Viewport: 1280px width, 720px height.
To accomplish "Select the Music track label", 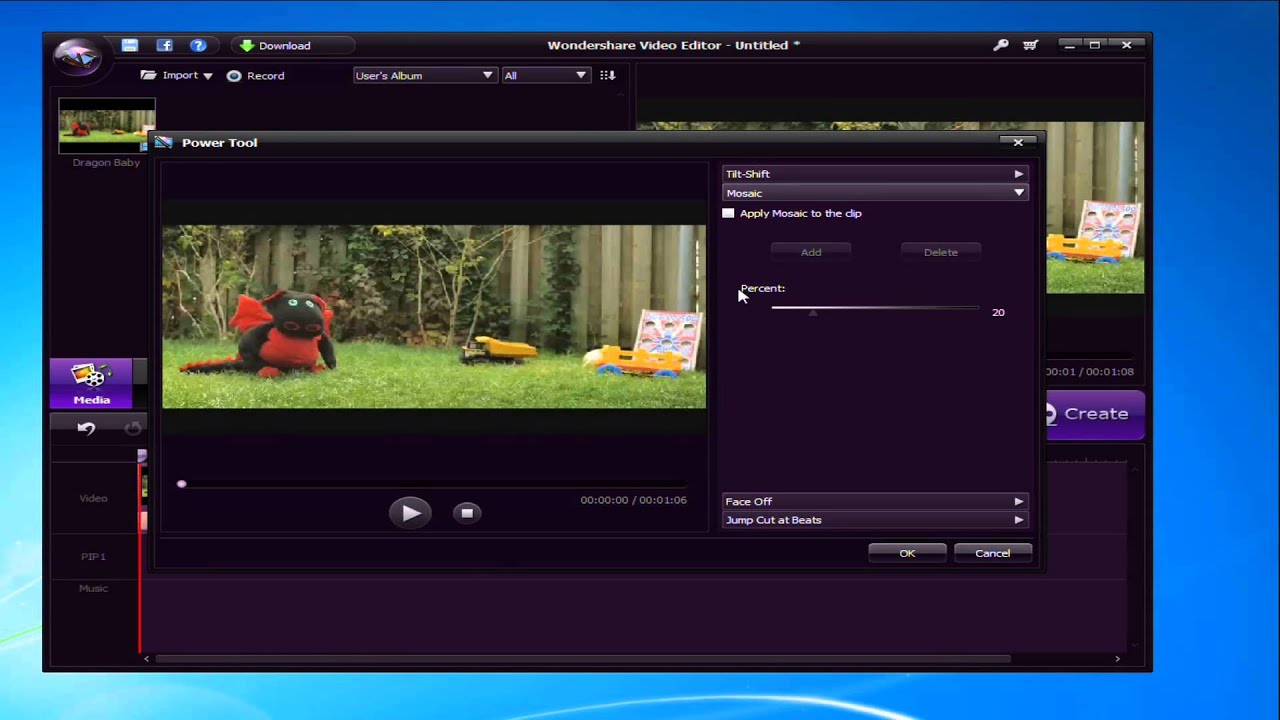I will pyautogui.click(x=93, y=588).
